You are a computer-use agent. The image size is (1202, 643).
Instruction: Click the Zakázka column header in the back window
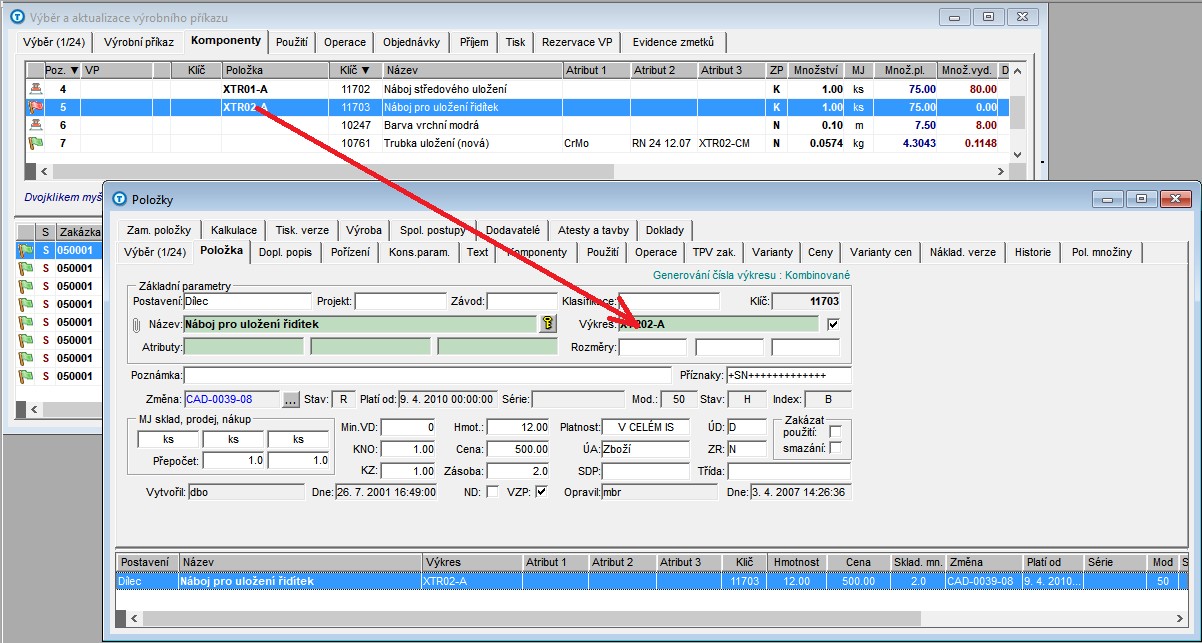78,231
